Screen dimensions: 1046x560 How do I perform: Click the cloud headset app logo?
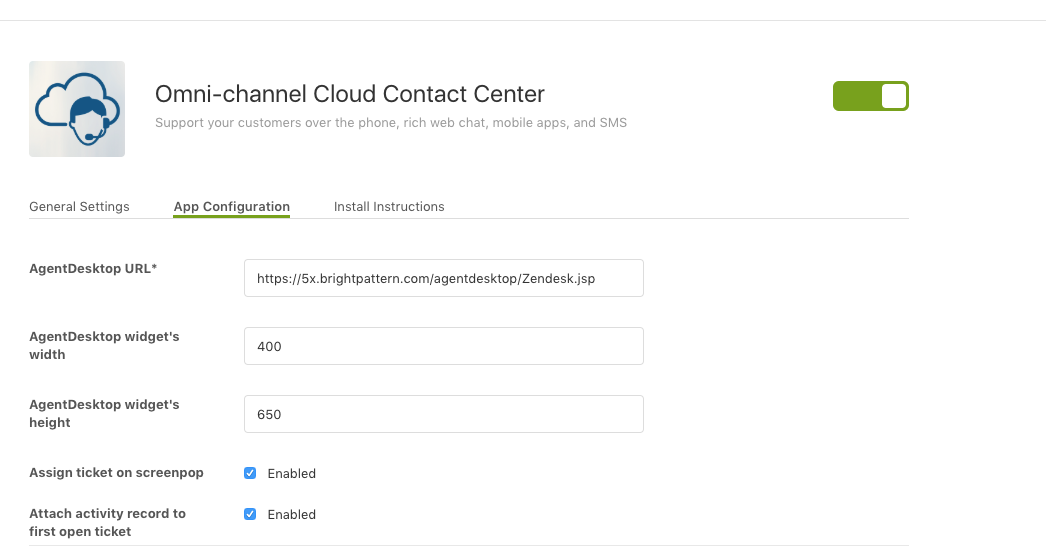point(77,109)
